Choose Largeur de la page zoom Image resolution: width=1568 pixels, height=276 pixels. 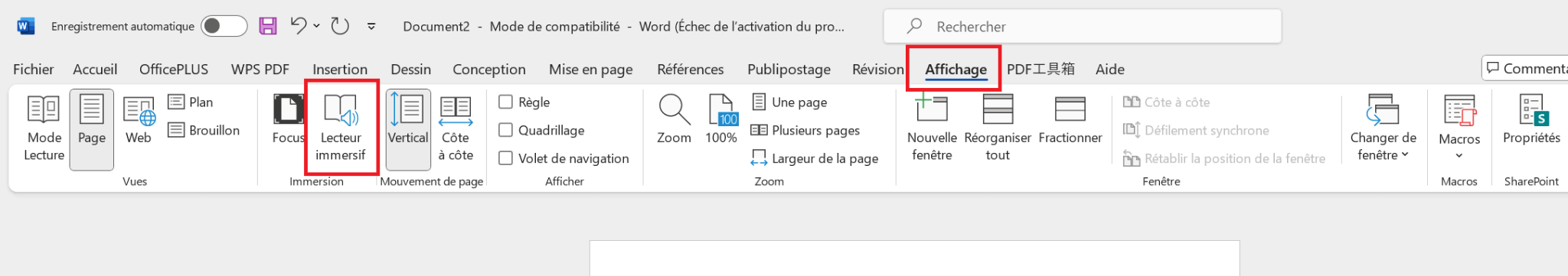tap(815, 158)
